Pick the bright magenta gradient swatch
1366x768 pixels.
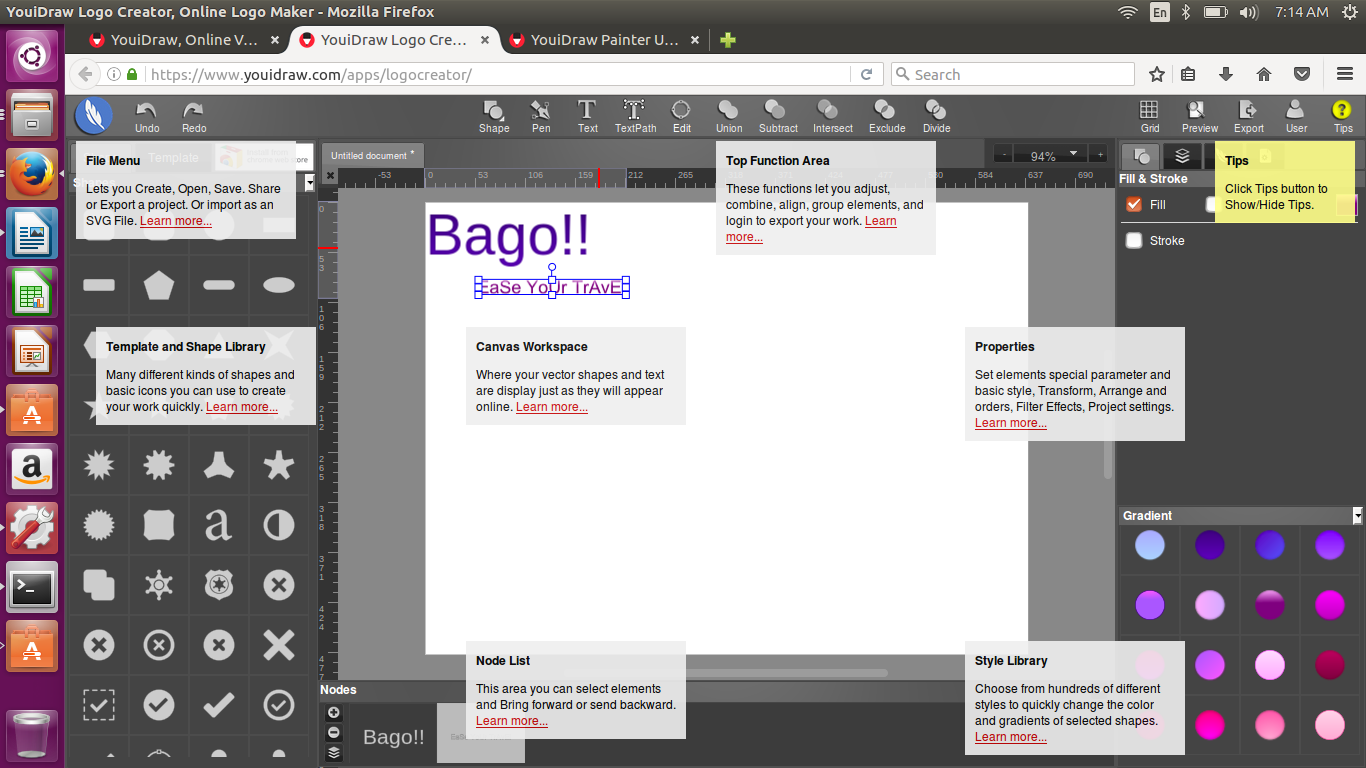(x=1330, y=605)
